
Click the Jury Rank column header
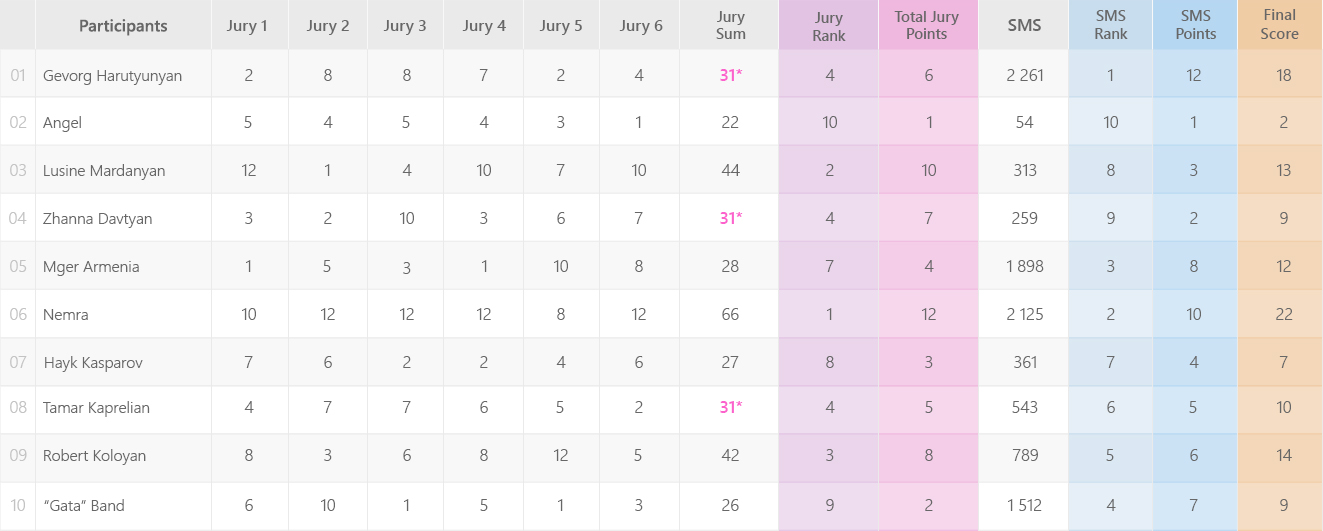[x=829, y=26]
